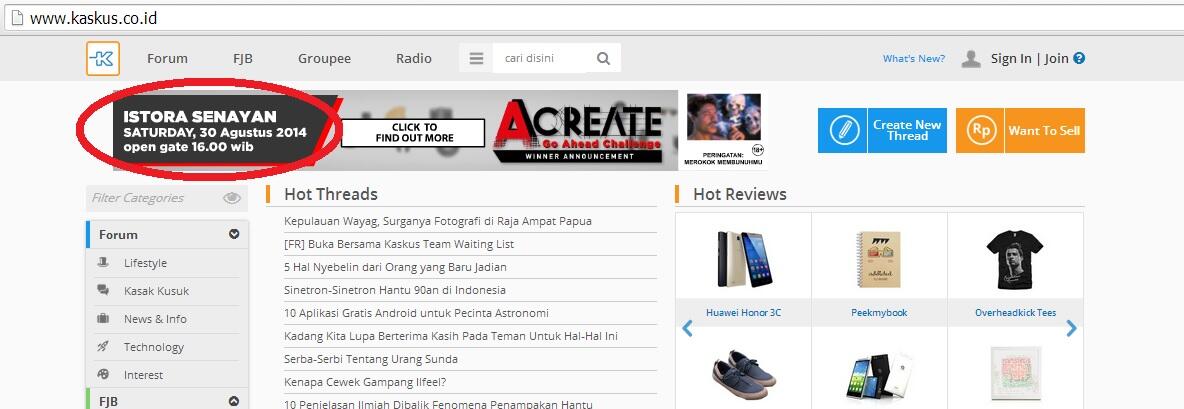Click the Hot Reviews heading
Screen dimensions: 1184x409
(x=740, y=194)
